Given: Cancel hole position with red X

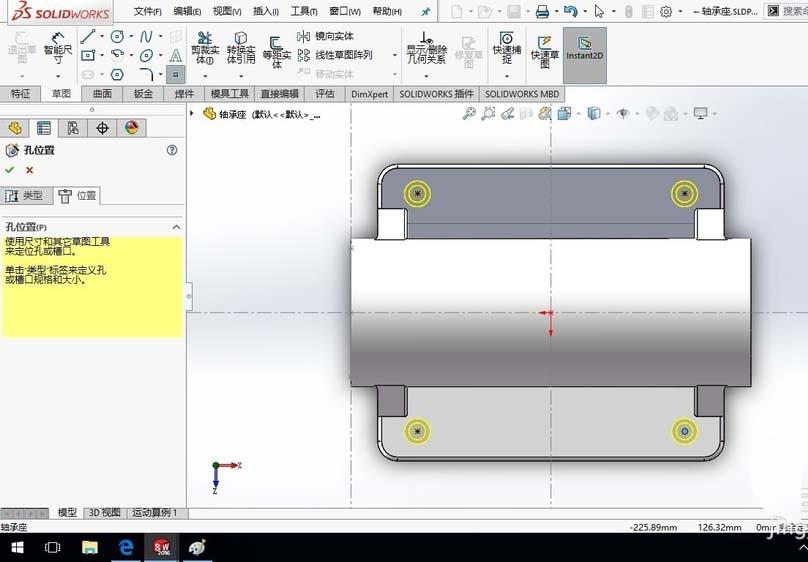Looking at the screenshot, I should click(29, 170).
